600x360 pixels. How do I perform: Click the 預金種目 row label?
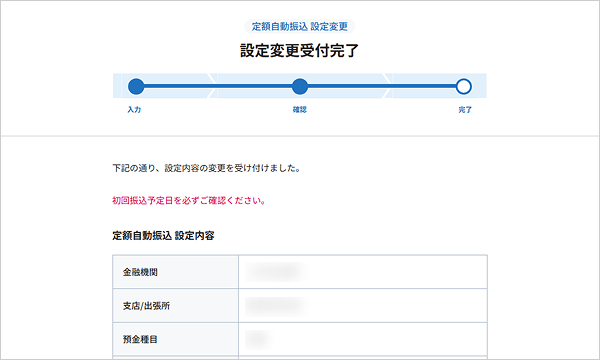[140, 339]
